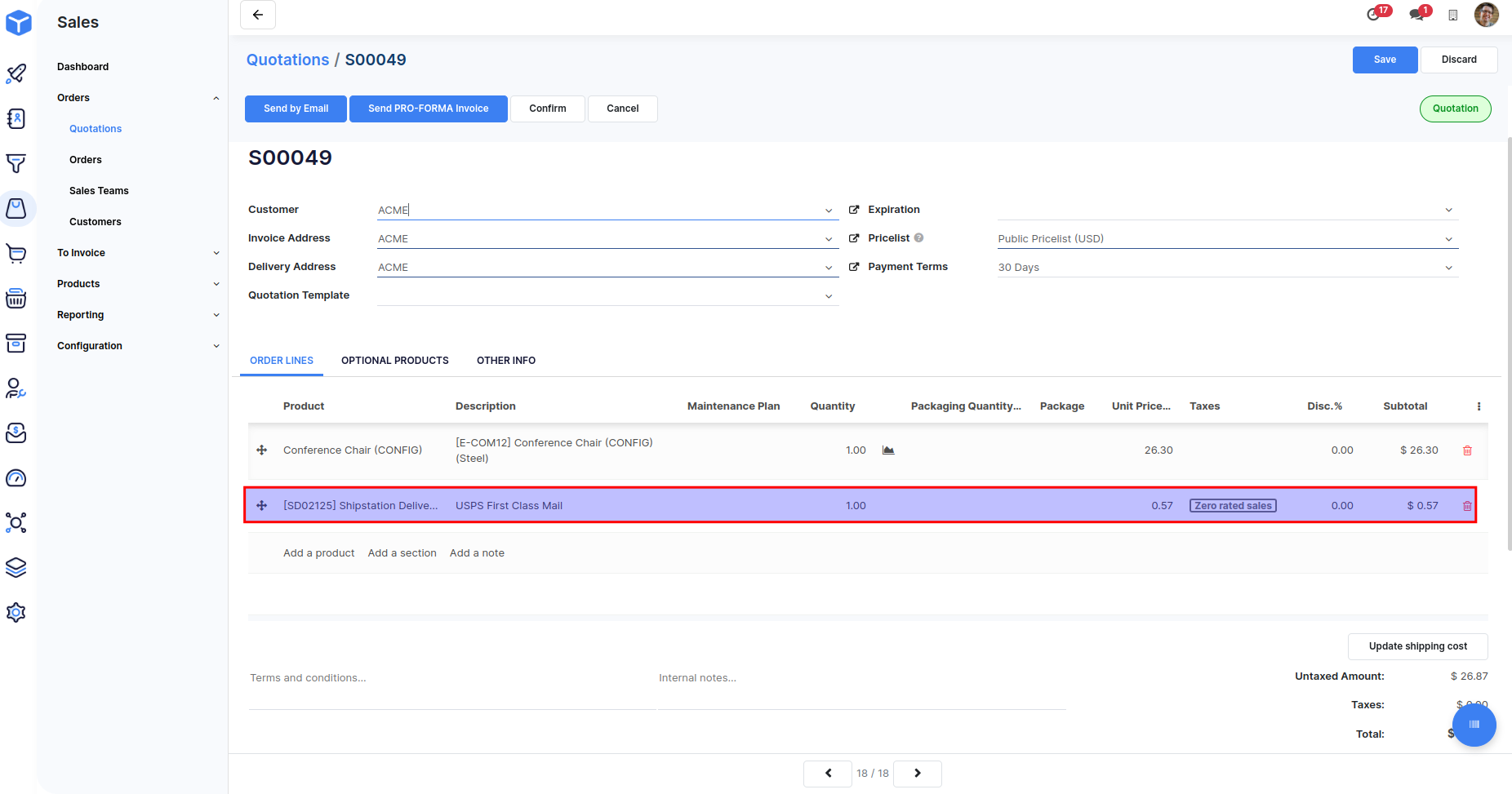Open the Quotation Template dropdown
The height and width of the screenshot is (794, 1512).
coord(829,296)
